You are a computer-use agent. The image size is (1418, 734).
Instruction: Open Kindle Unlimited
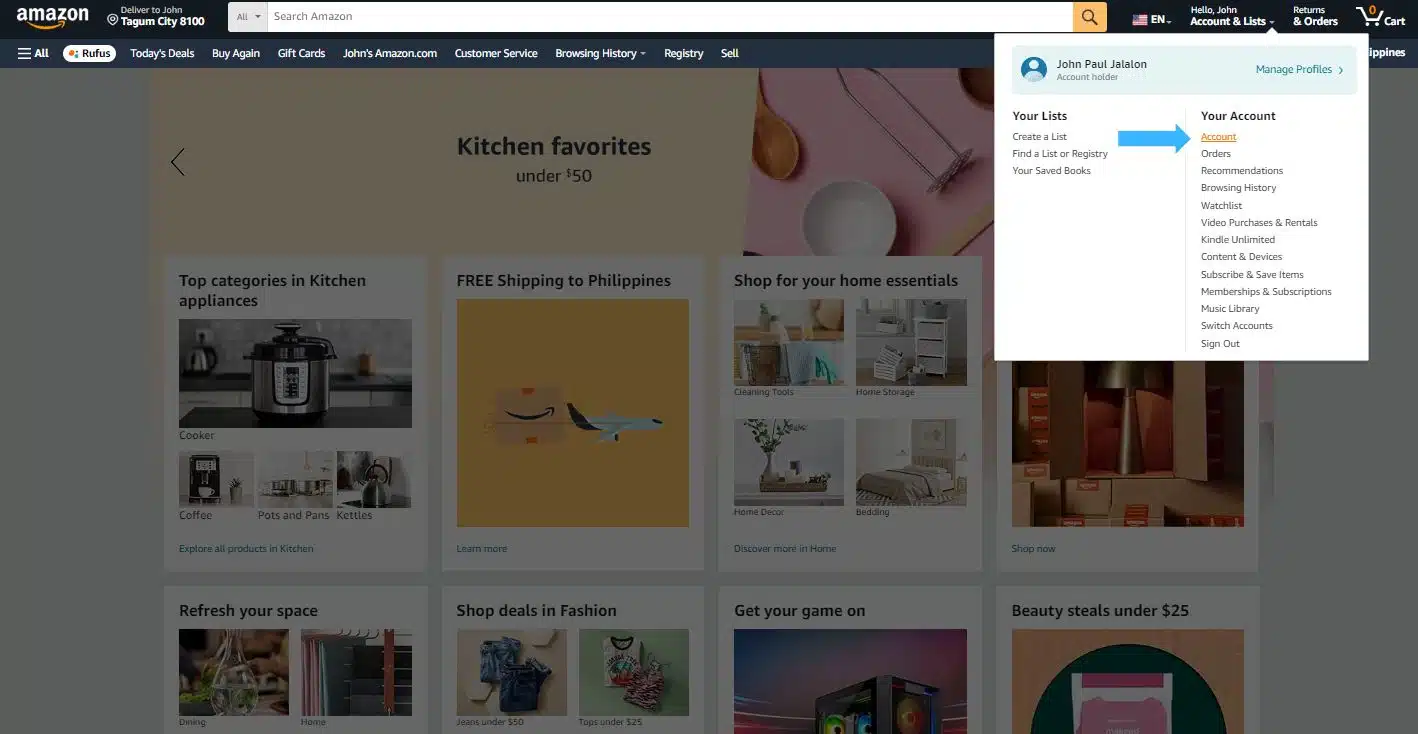click(x=1238, y=239)
